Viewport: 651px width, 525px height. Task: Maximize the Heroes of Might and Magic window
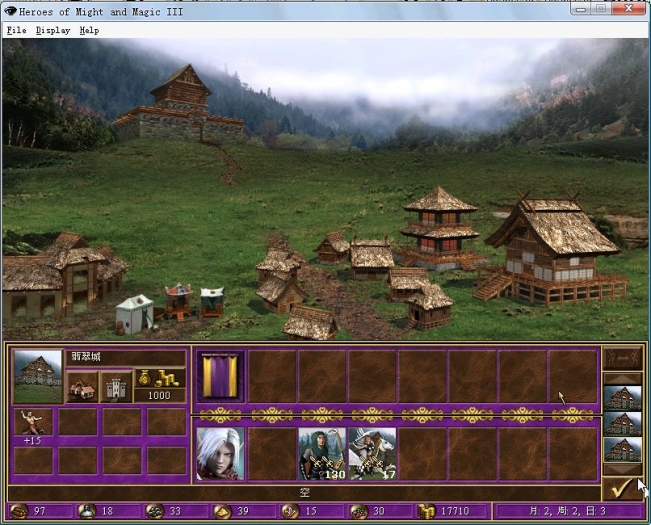600,9
